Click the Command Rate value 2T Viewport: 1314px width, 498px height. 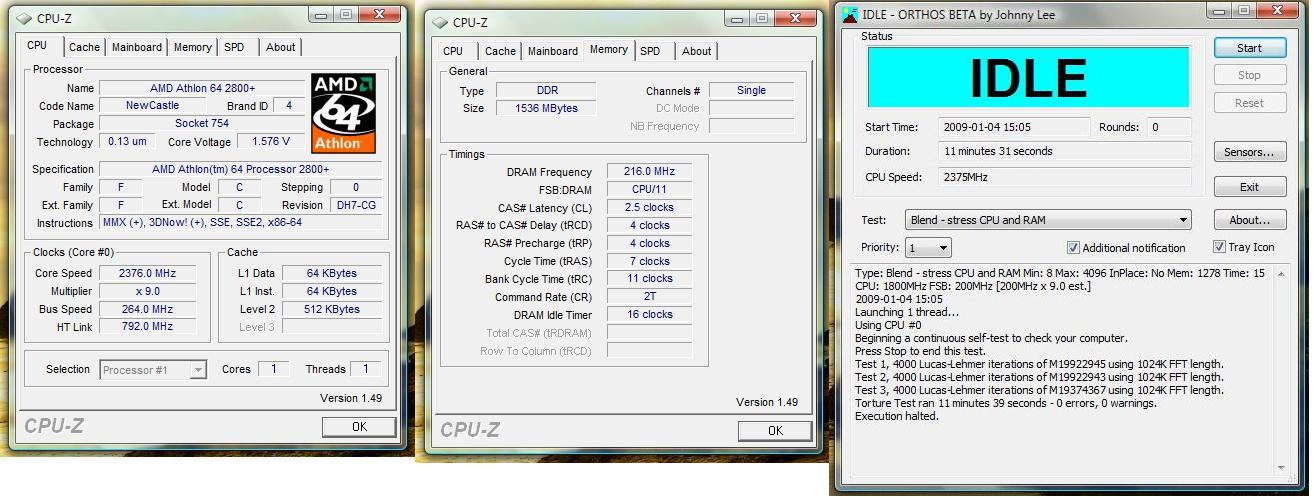(649, 297)
